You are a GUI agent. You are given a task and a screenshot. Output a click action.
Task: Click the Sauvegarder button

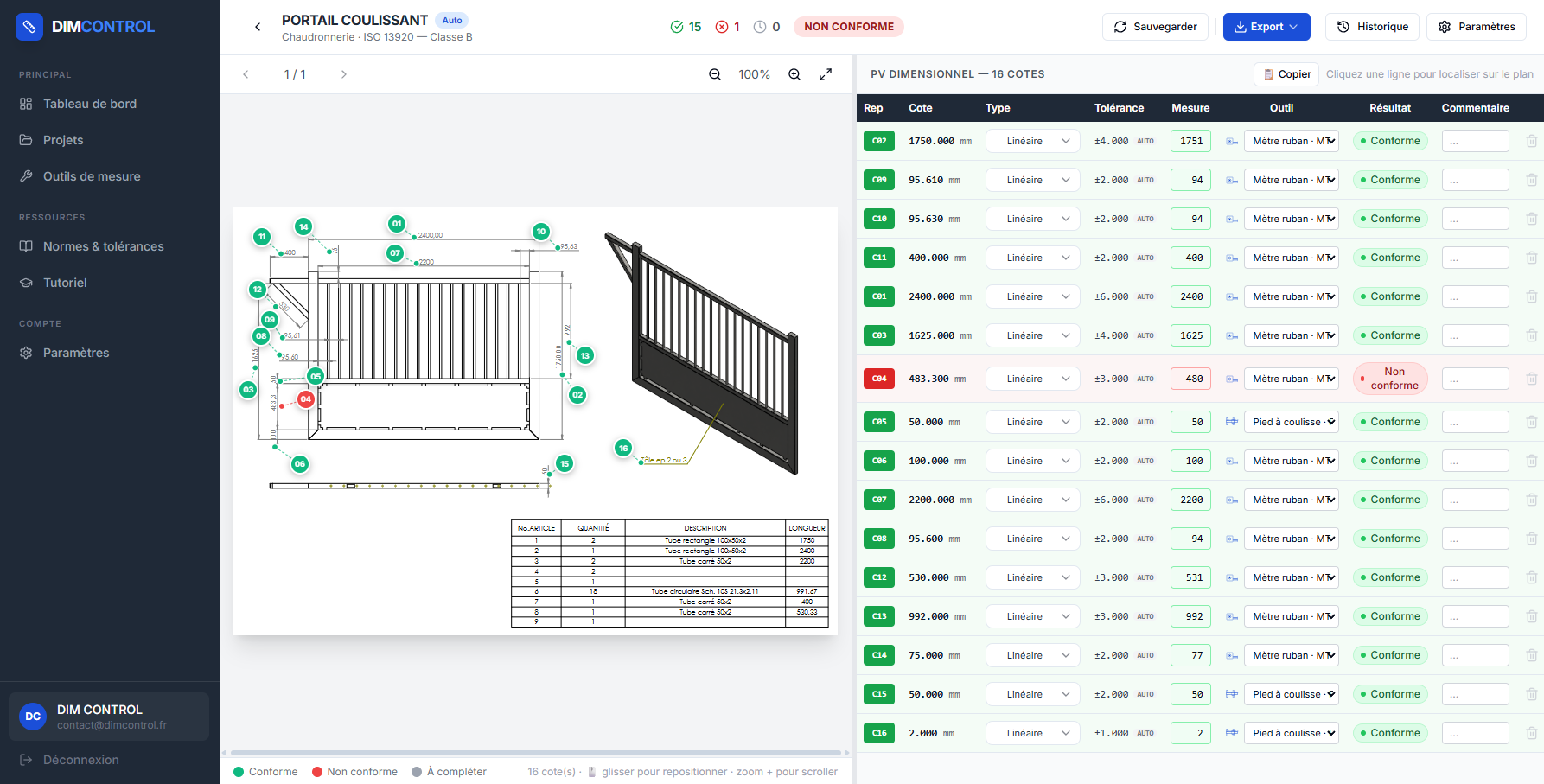[x=1155, y=27]
